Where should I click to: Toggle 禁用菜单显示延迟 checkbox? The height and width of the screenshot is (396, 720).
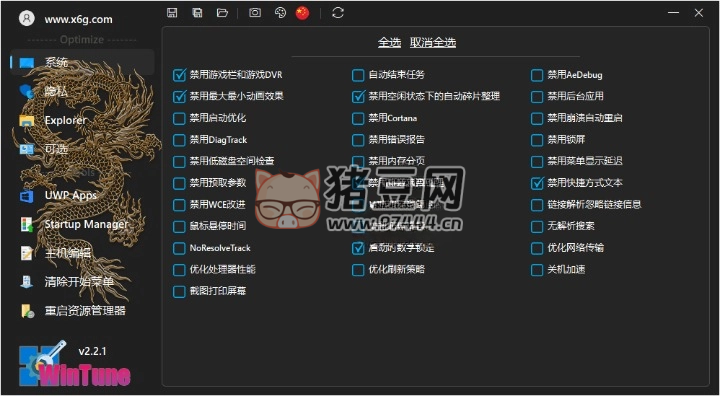537,162
